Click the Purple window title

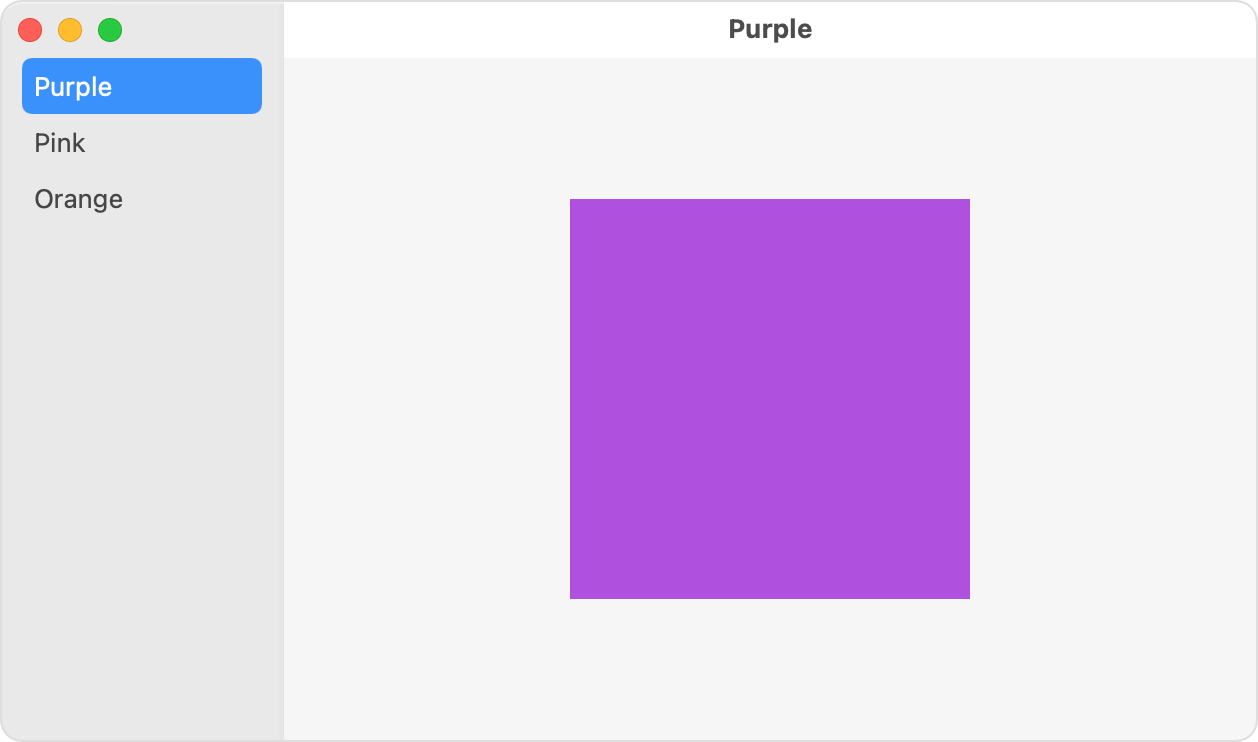point(770,29)
